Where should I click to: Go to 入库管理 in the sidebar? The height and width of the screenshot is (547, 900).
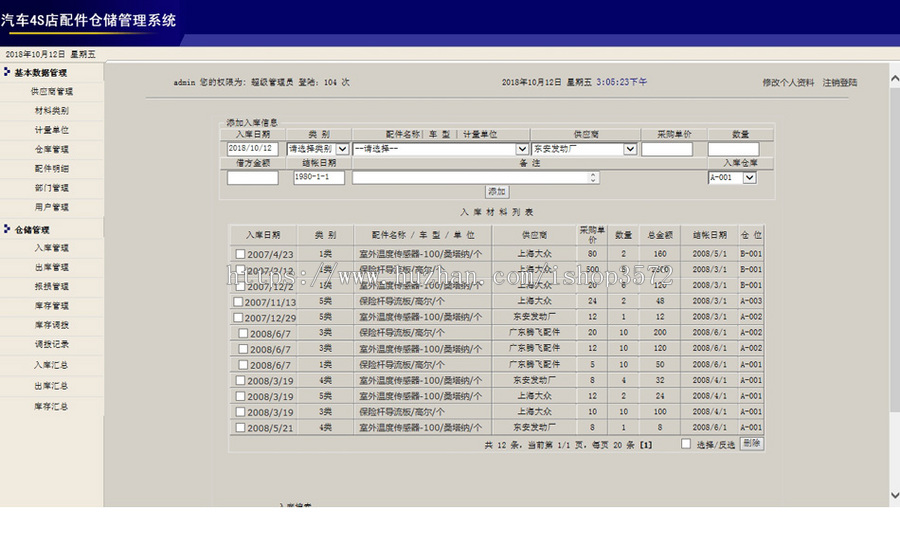(52, 248)
